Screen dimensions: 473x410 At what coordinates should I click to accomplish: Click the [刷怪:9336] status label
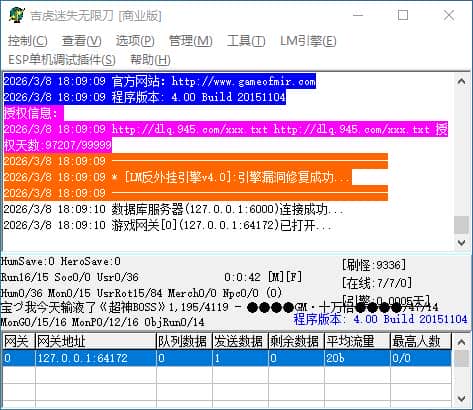tap(374, 265)
